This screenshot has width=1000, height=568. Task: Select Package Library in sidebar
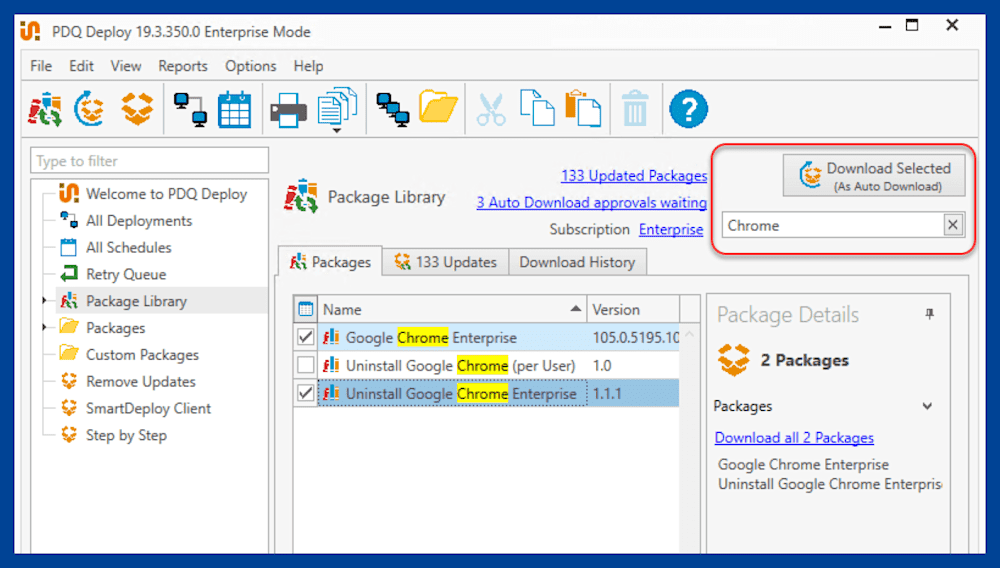(136, 301)
